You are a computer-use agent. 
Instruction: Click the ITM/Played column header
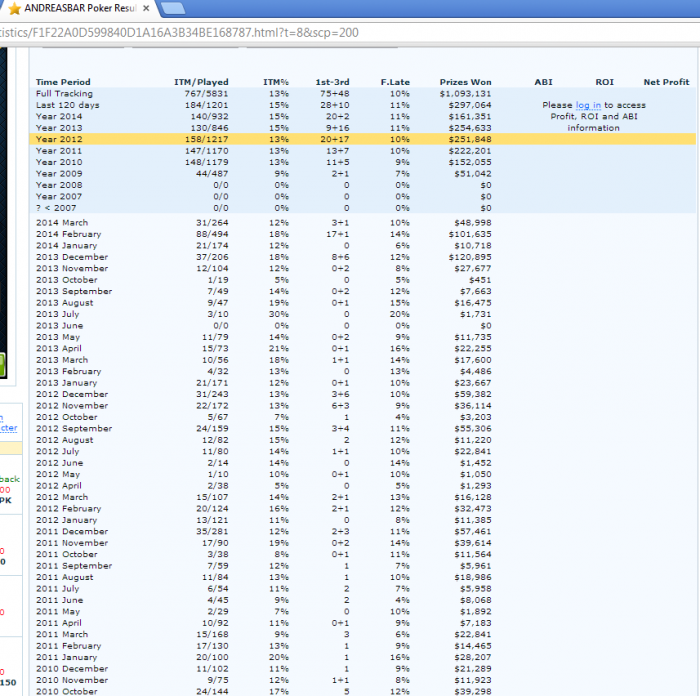[201, 82]
